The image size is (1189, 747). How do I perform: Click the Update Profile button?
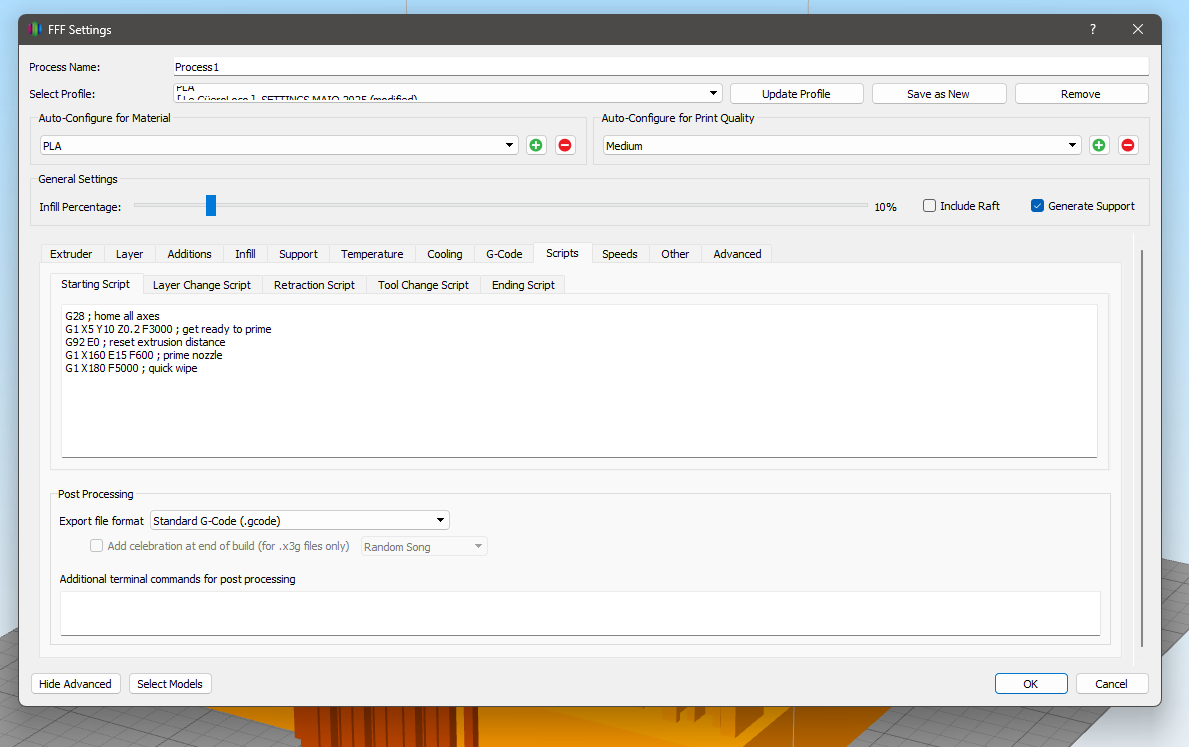796,94
